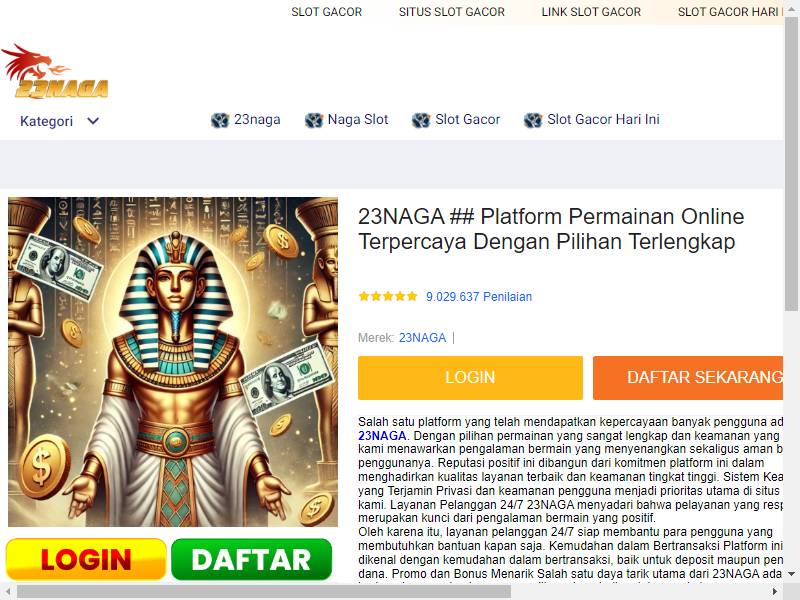Screen dimensions: 800x600
Task: Click the yellow LOGIN image button
Action: tap(86, 559)
